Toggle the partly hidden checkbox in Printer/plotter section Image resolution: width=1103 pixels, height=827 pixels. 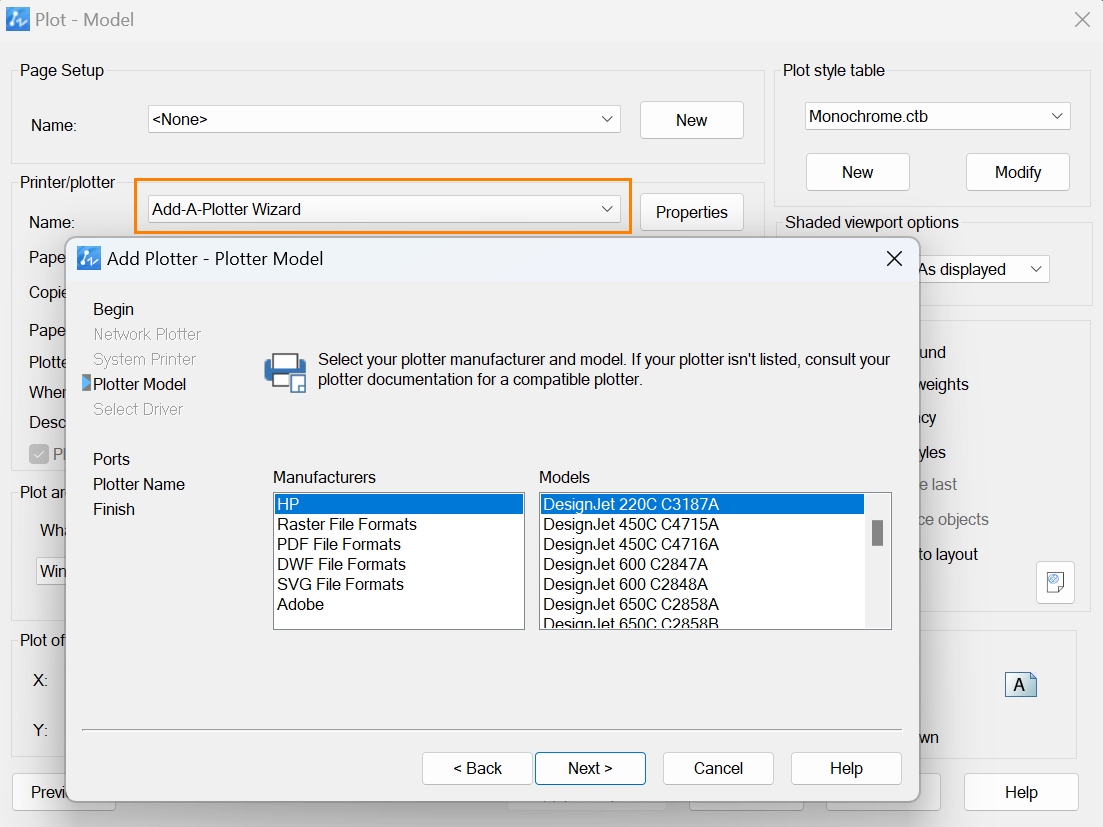(39, 454)
